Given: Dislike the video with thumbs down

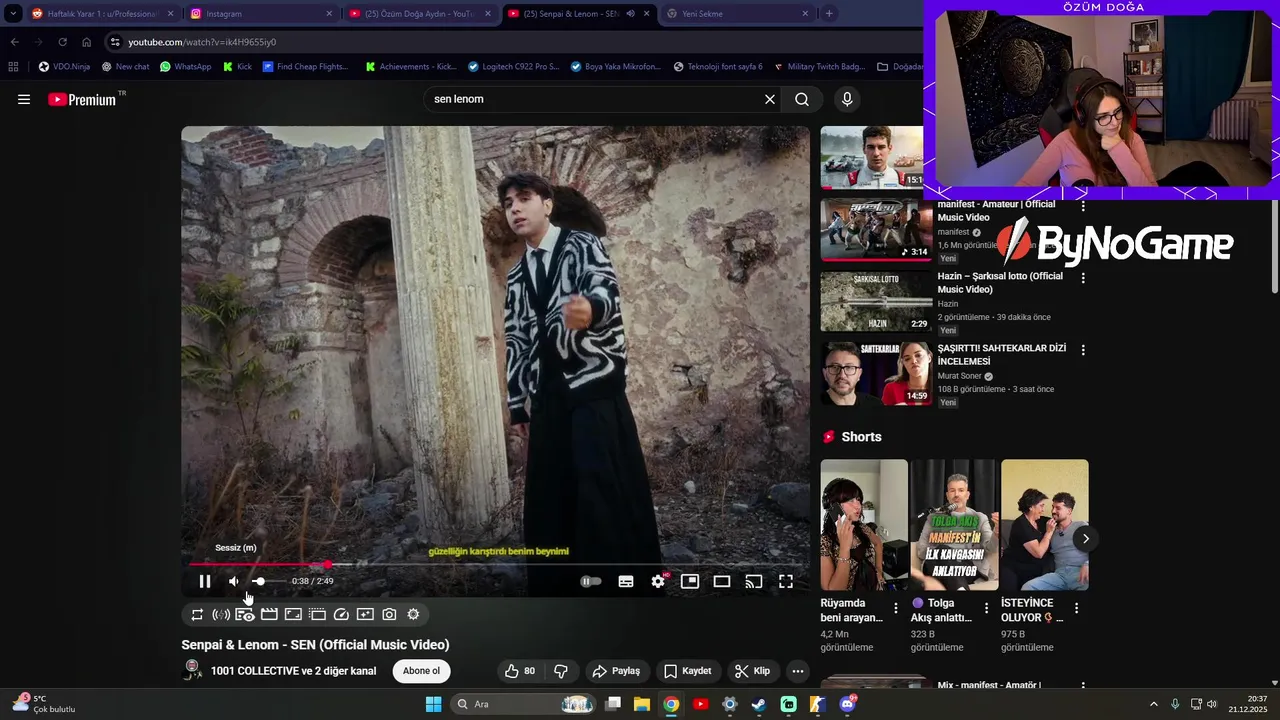Looking at the screenshot, I should (561, 671).
